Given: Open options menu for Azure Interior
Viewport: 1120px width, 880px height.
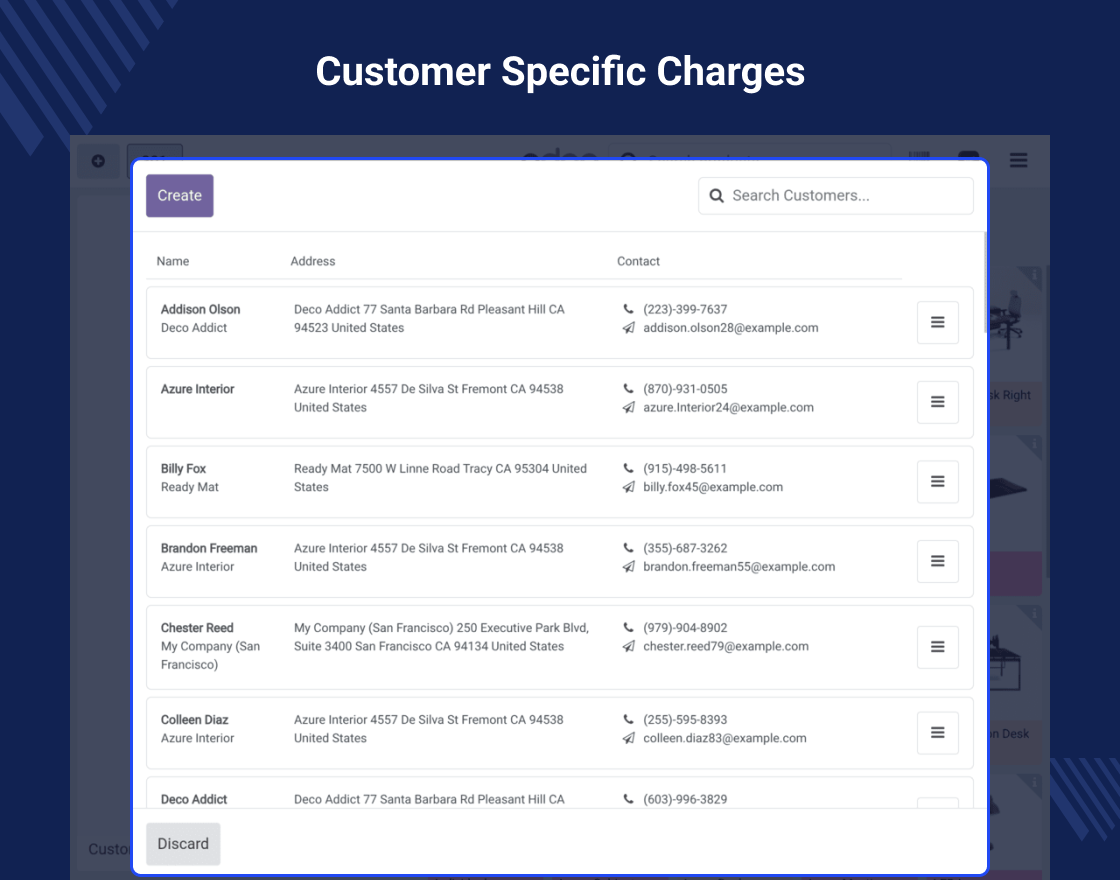Looking at the screenshot, I should [938, 402].
